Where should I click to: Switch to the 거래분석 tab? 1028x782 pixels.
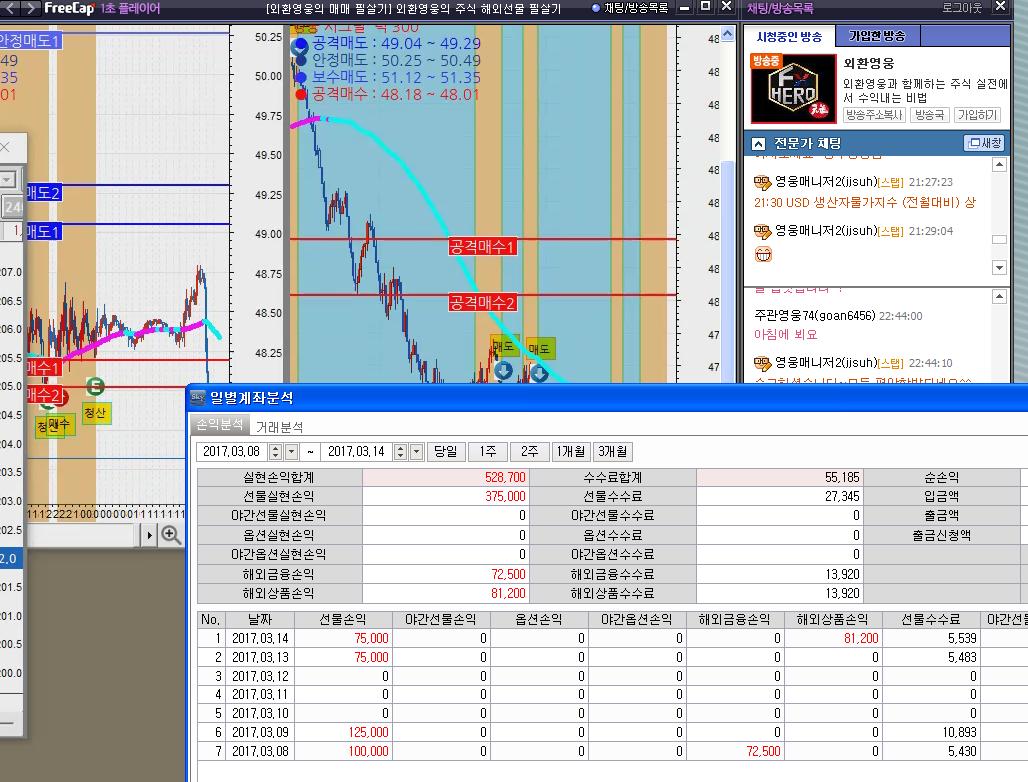click(280, 427)
